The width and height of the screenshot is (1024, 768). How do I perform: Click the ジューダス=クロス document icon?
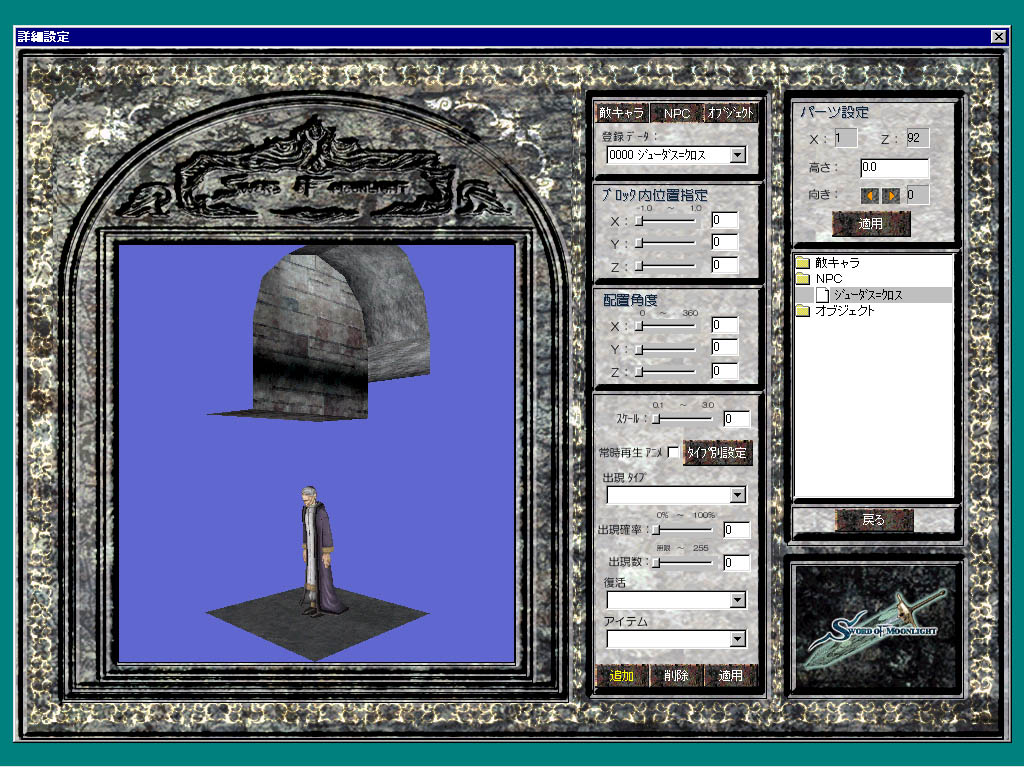pyautogui.click(x=822, y=295)
